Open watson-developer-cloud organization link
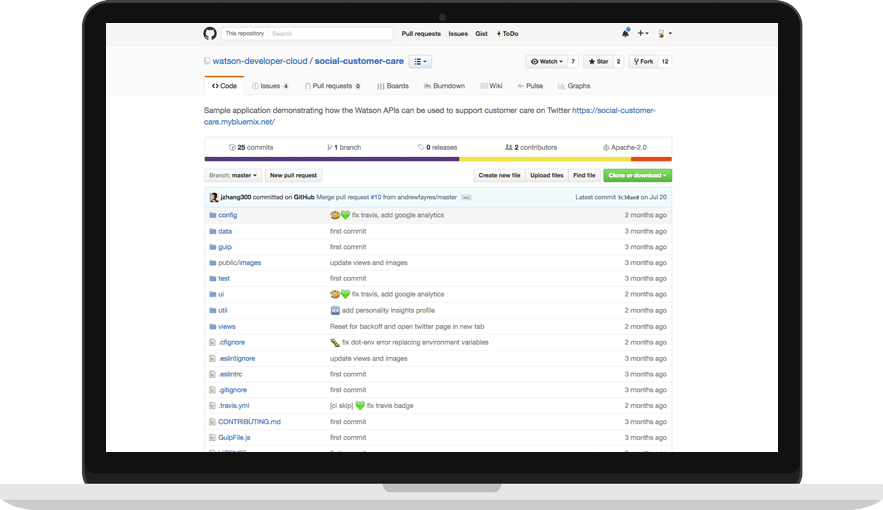883x510 pixels. [260, 61]
